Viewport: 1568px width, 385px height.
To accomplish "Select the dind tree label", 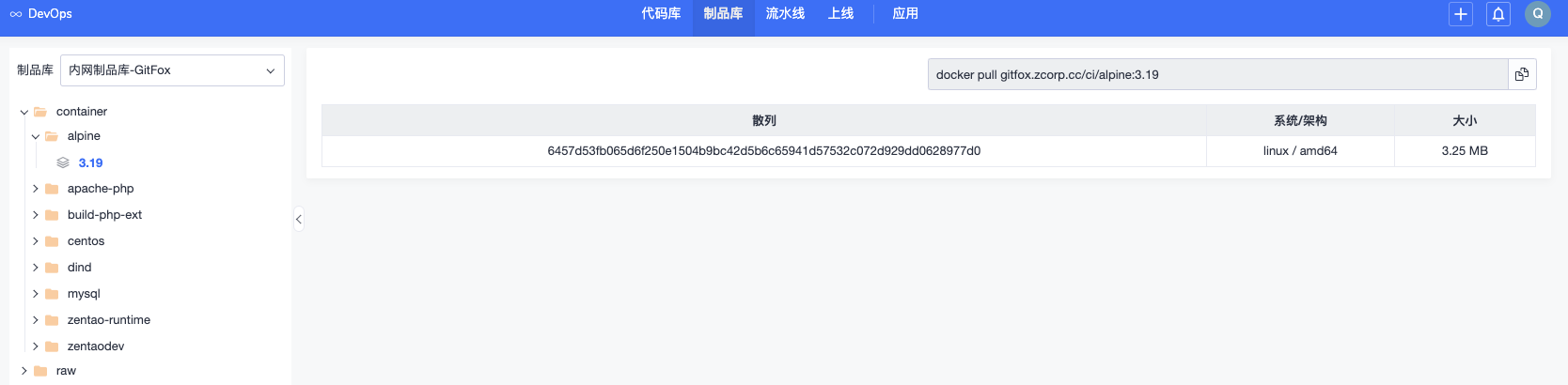I will pyautogui.click(x=79, y=268).
